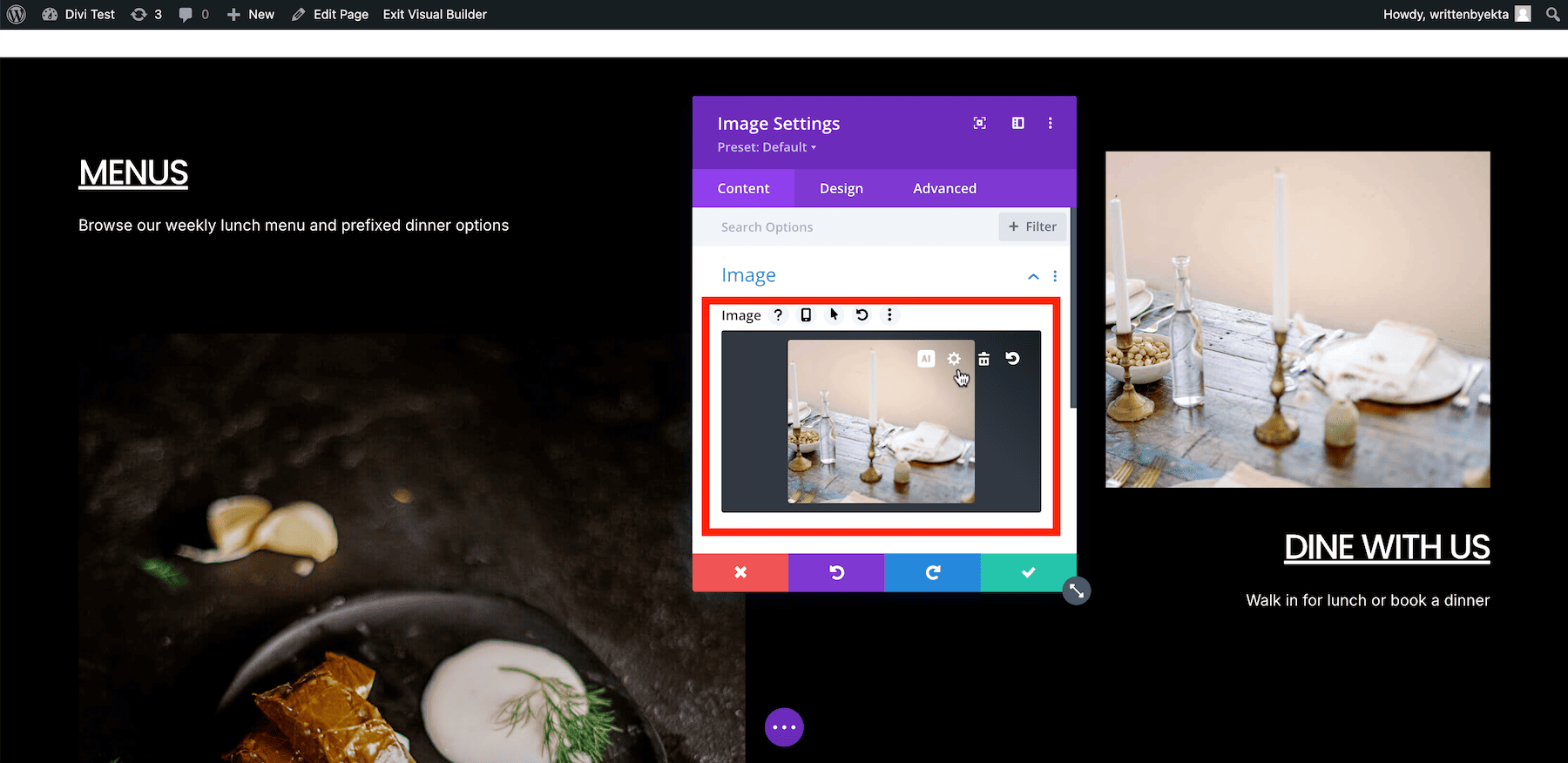This screenshot has width=1568, height=763.
Task: Click the blue redo button
Action: coord(932,572)
